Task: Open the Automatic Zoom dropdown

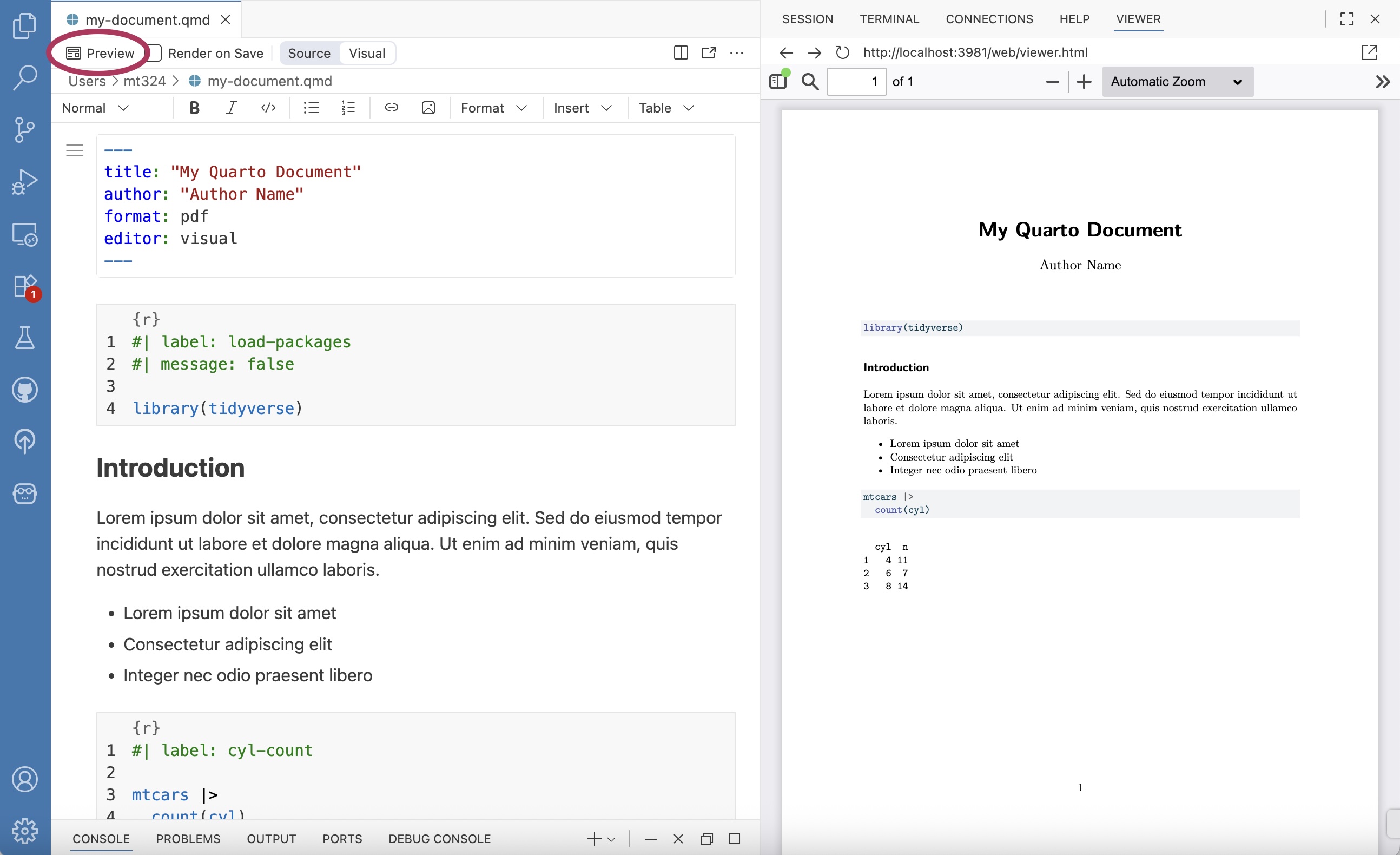Action: 1177,81
